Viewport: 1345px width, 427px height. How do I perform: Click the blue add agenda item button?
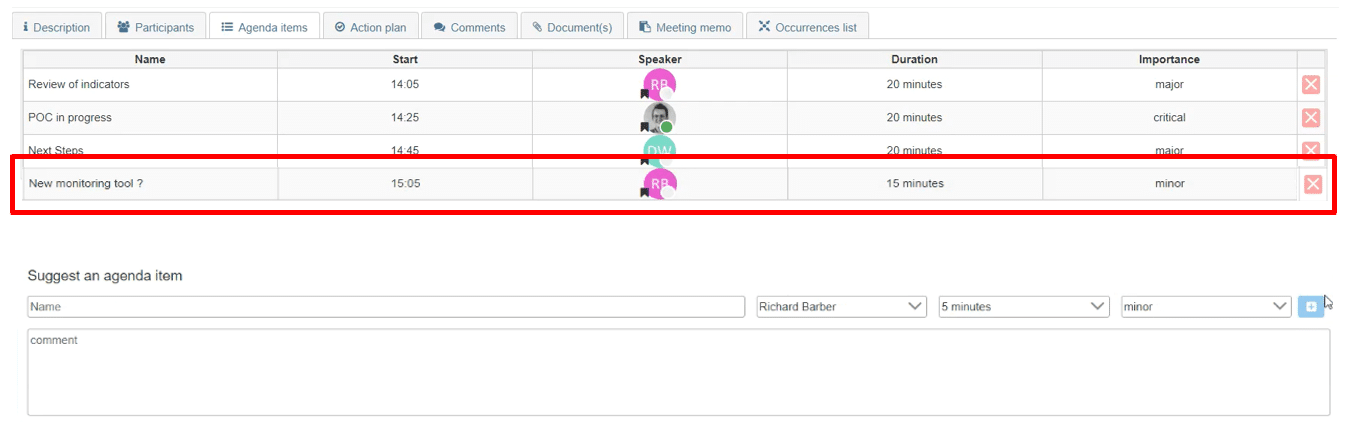pyautogui.click(x=1310, y=307)
